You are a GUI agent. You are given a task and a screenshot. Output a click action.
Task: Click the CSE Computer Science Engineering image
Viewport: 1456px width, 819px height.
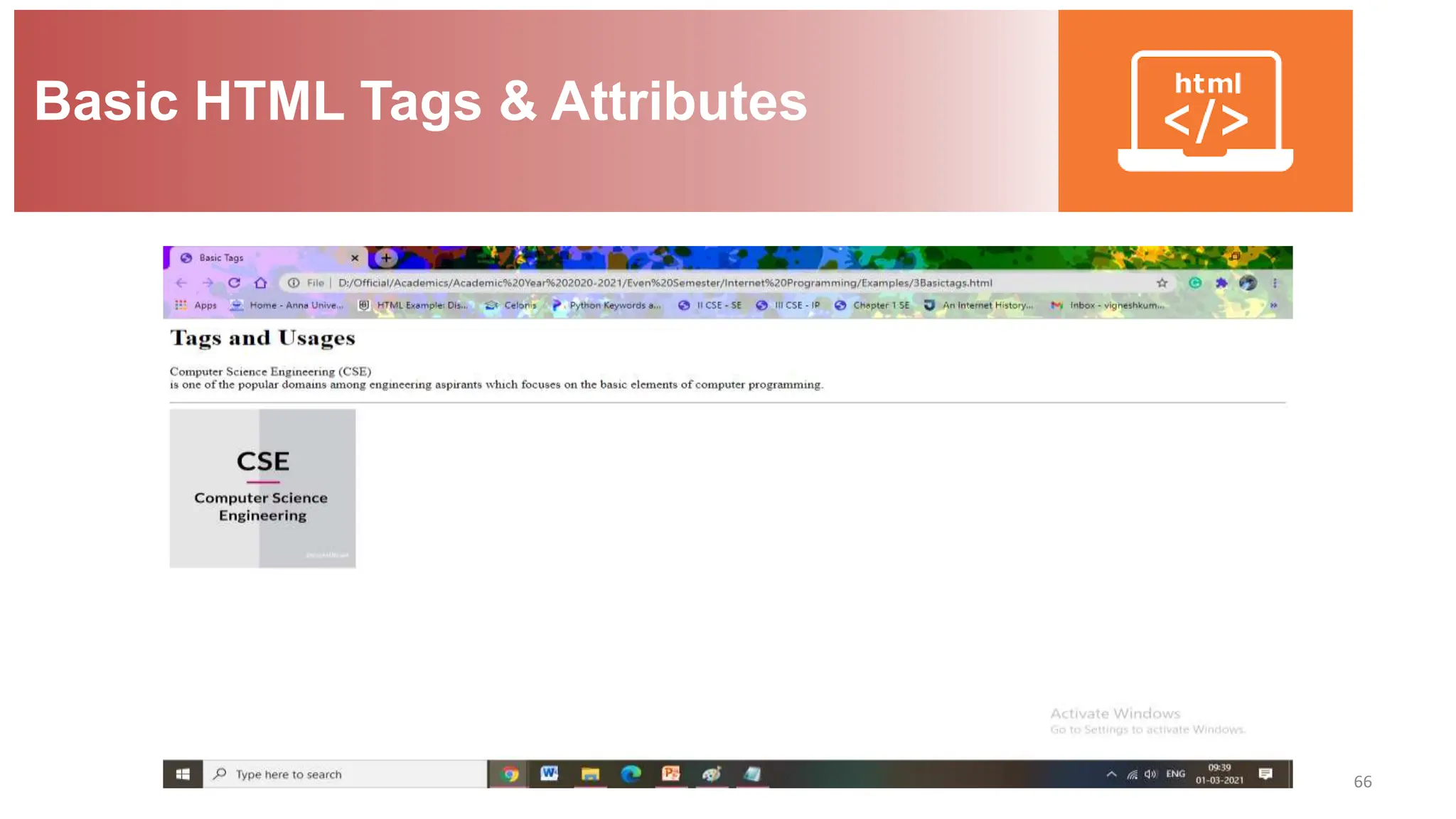pos(262,488)
